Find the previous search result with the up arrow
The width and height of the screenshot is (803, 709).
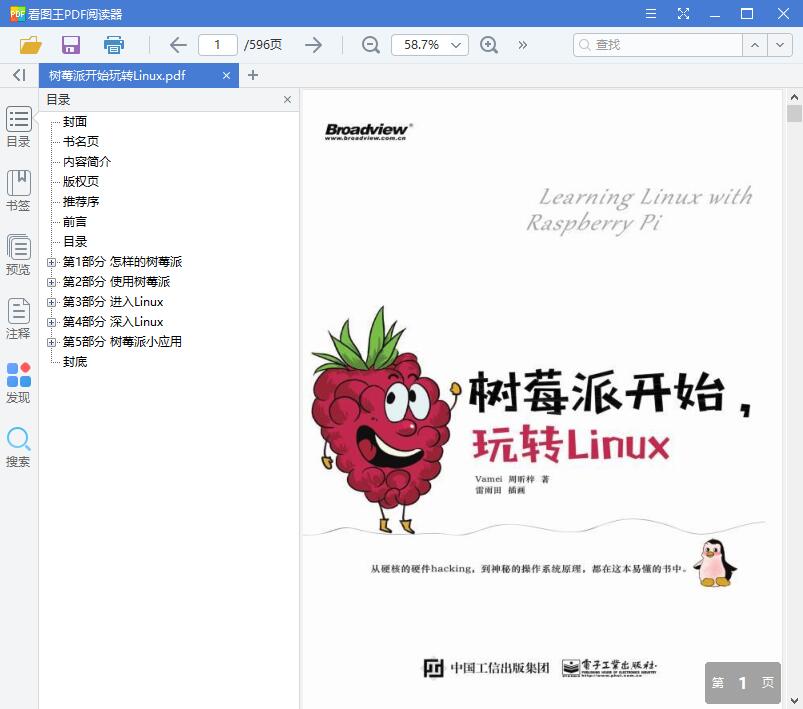755,45
